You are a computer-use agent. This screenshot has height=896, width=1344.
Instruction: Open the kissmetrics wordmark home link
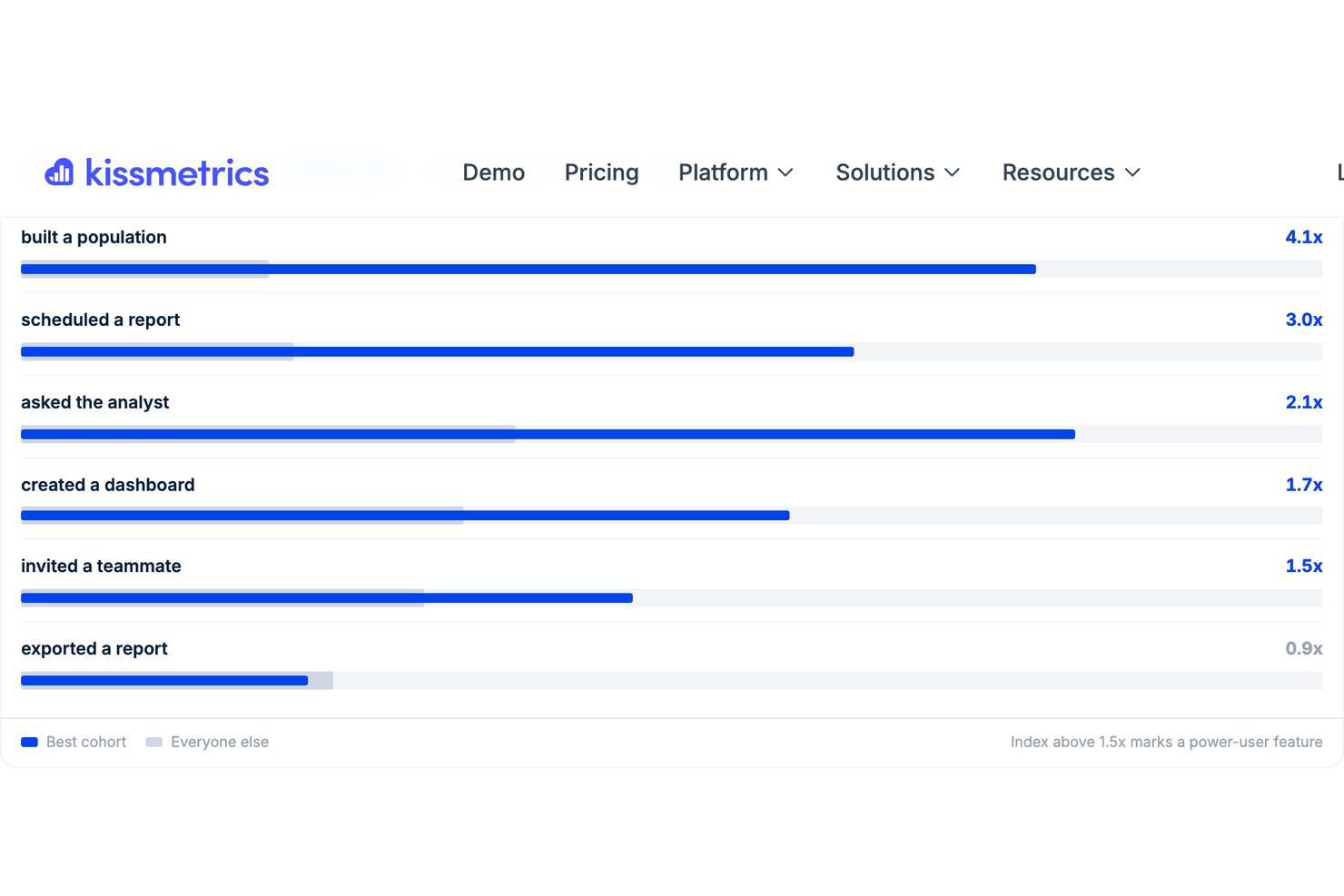pyautogui.click(x=177, y=172)
